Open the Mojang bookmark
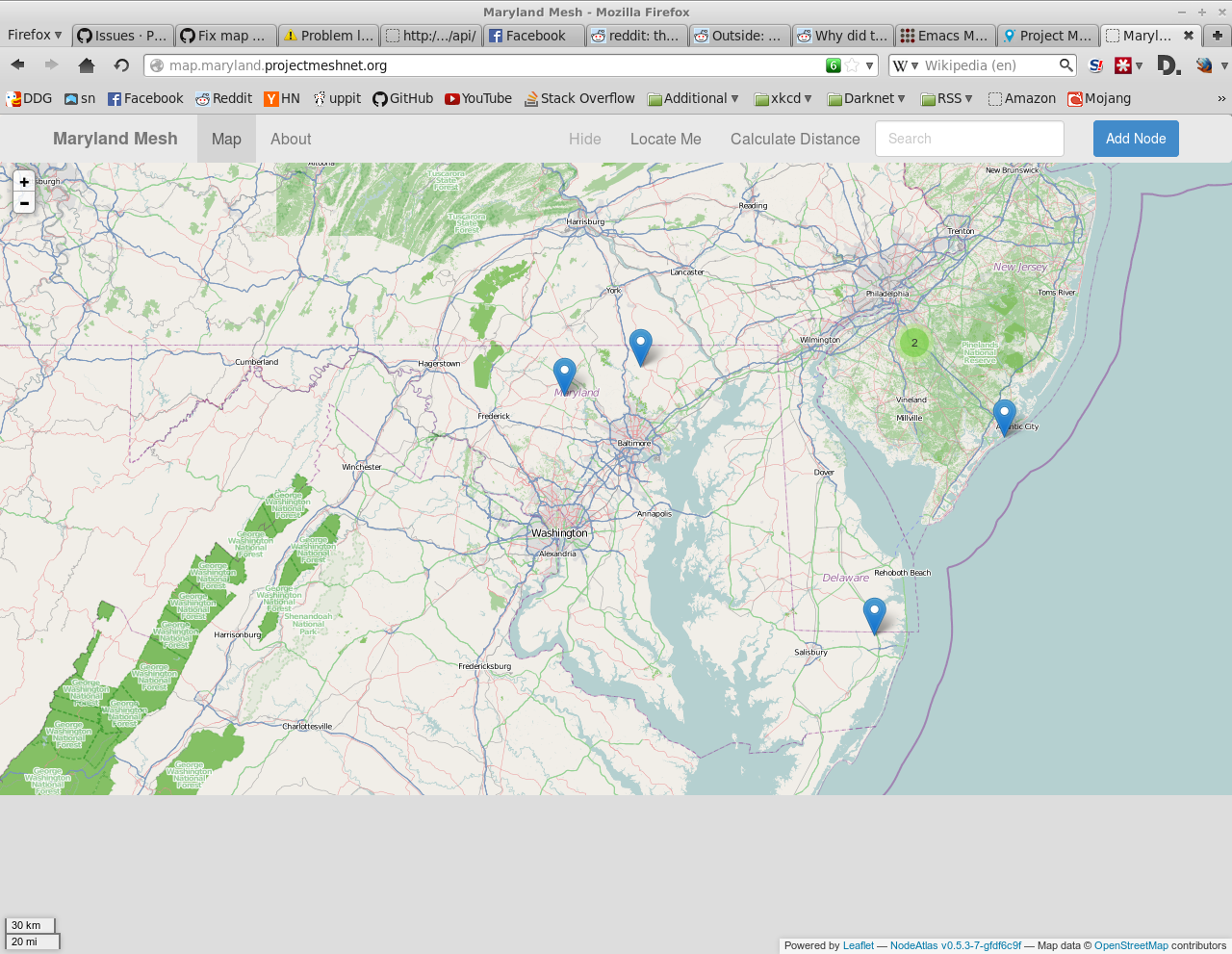Image resolution: width=1232 pixels, height=954 pixels. pos(1099,98)
